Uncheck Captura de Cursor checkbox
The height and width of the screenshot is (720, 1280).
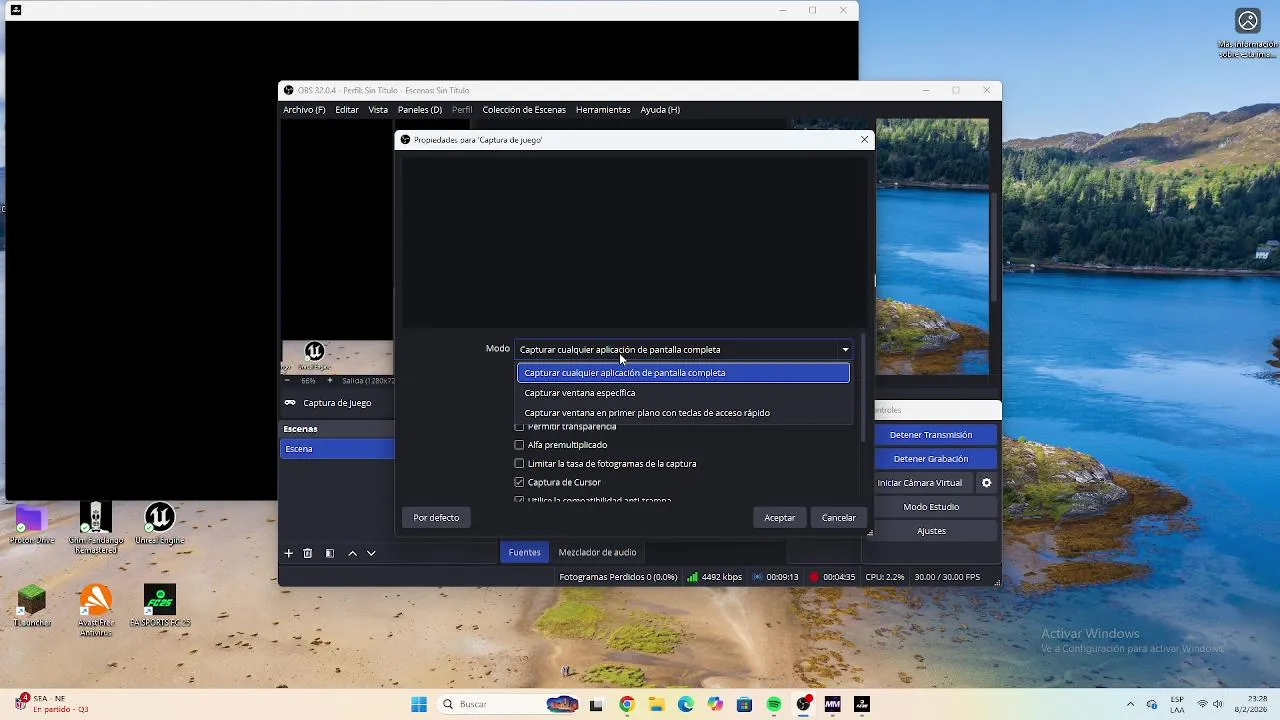coord(519,483)
